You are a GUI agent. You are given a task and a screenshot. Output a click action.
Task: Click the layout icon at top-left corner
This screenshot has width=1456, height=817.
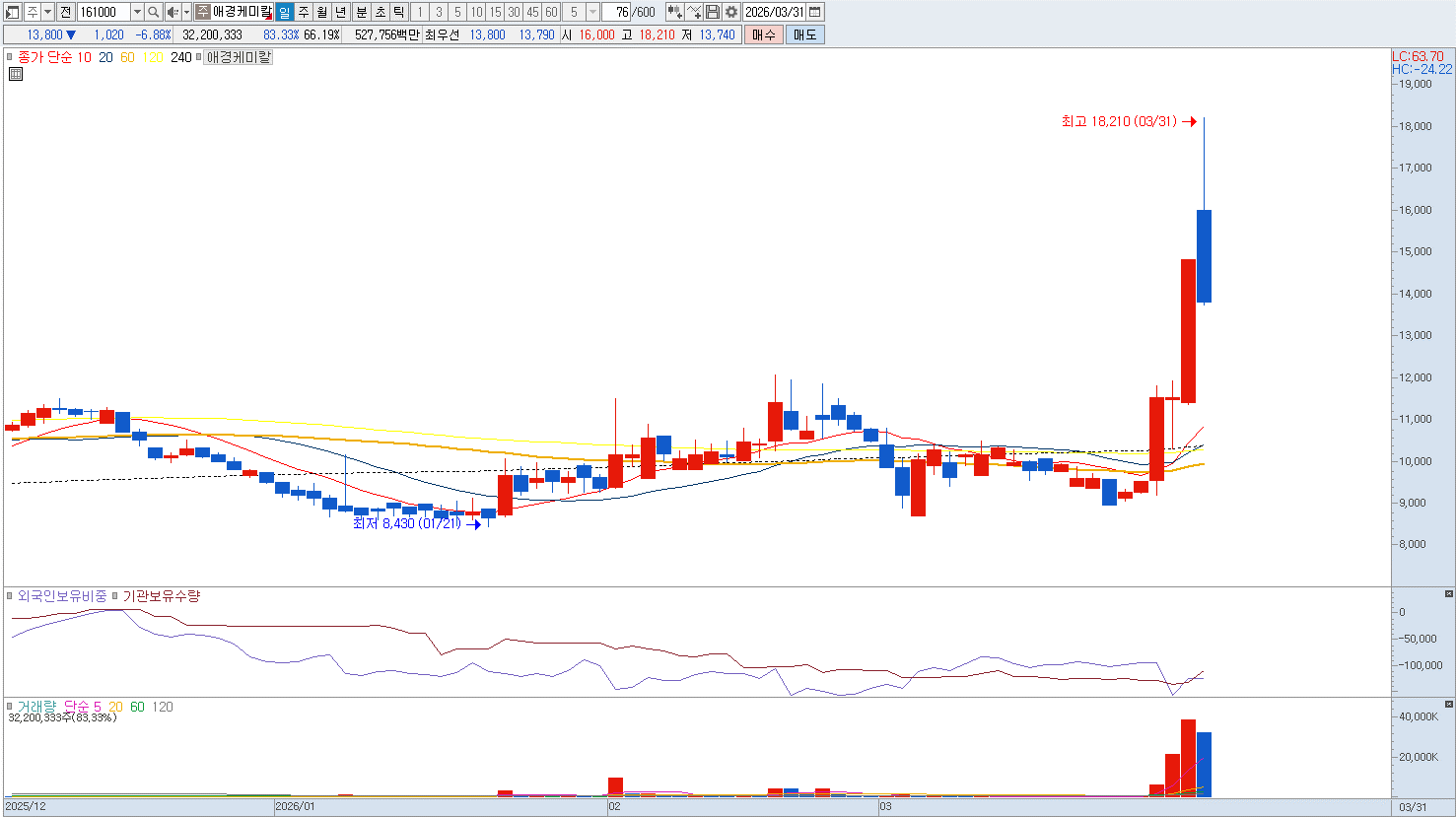click(13, 12)
